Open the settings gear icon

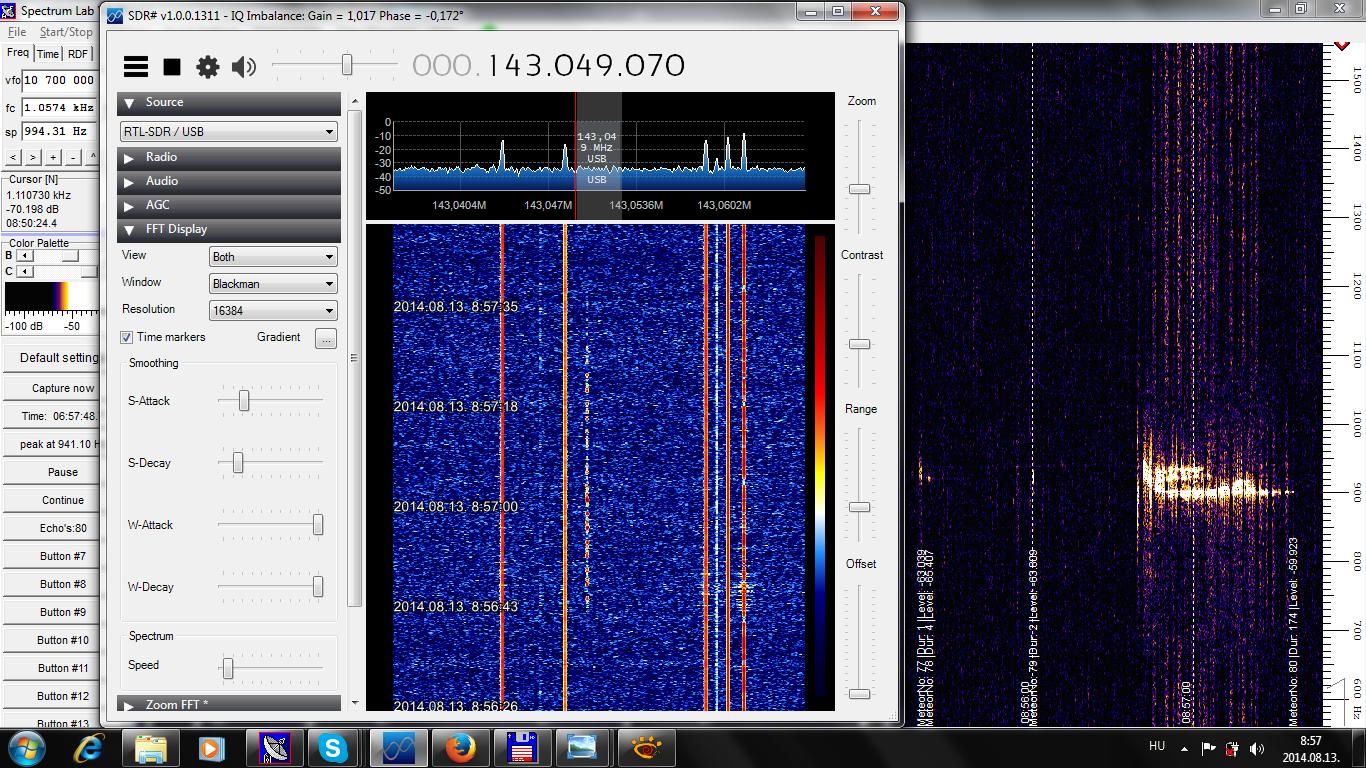pos(207,67)
